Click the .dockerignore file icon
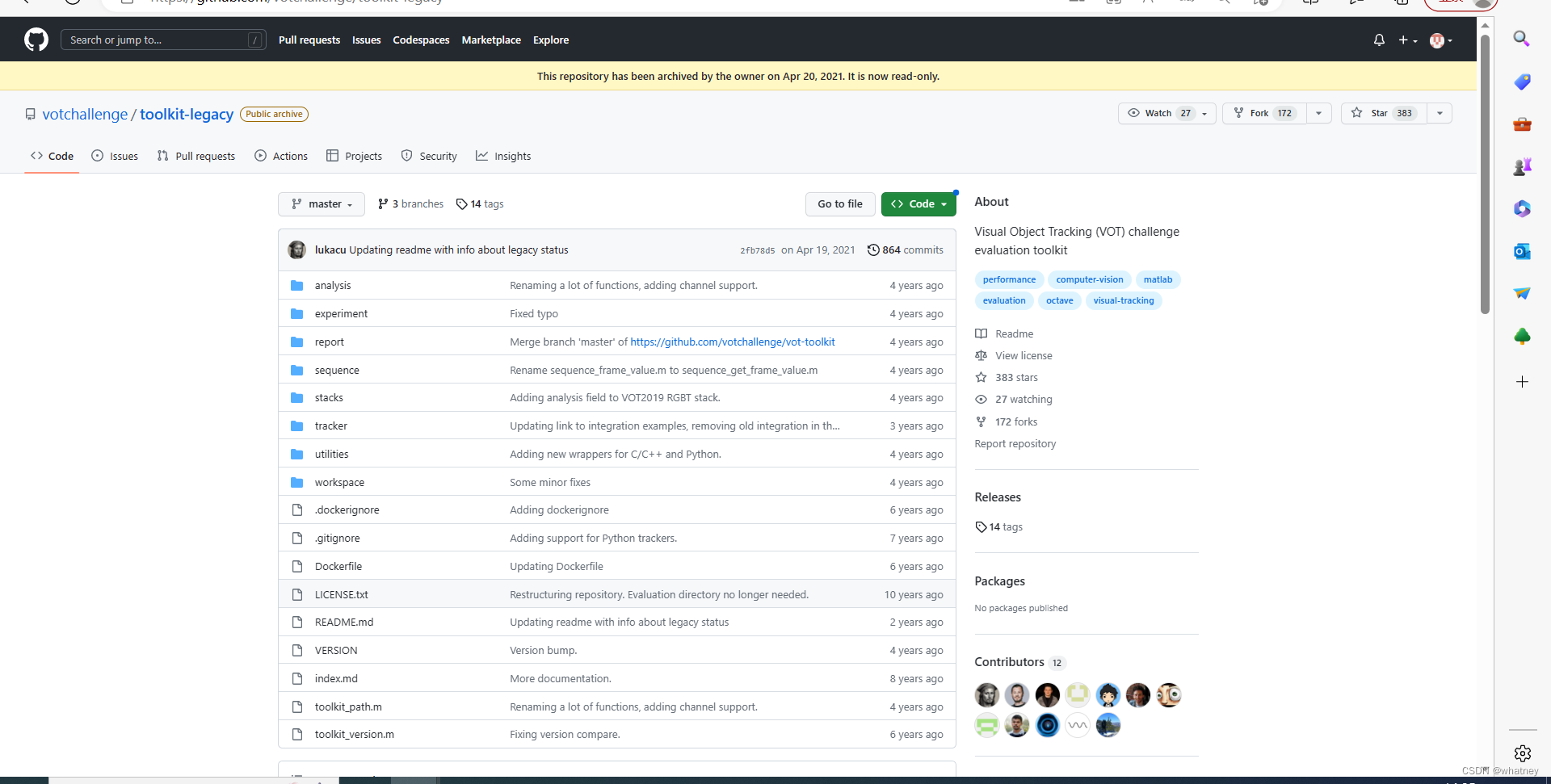 coord(297,509)
